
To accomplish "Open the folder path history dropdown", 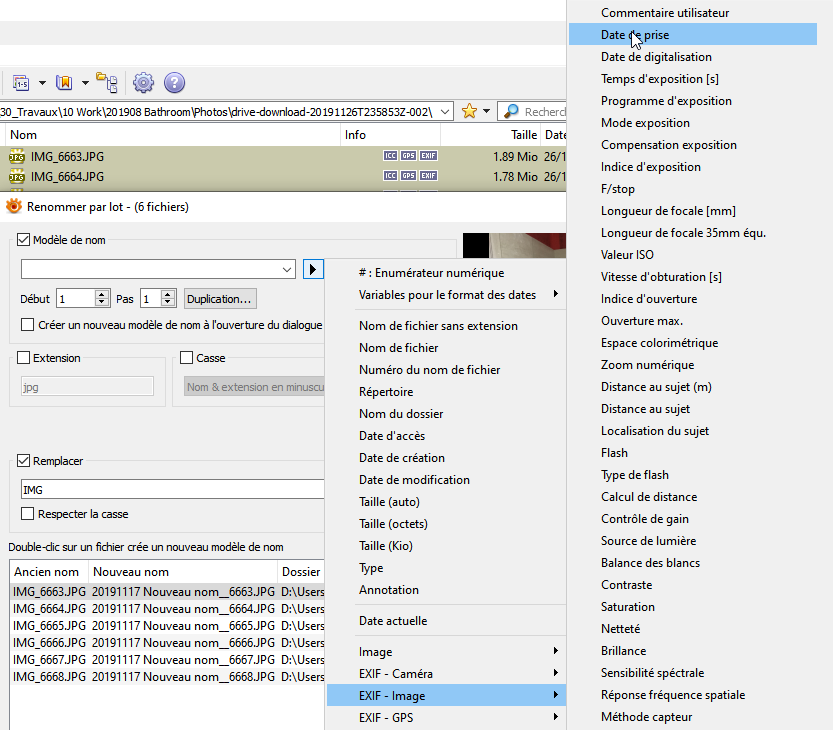I will point(445,111).
